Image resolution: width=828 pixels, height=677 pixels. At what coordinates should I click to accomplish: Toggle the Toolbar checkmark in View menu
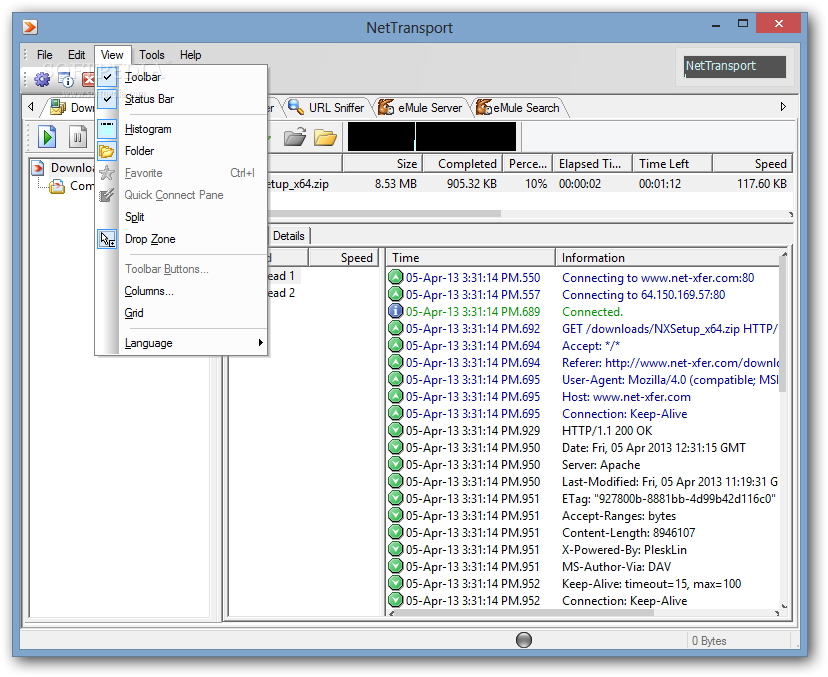[107, 77]
